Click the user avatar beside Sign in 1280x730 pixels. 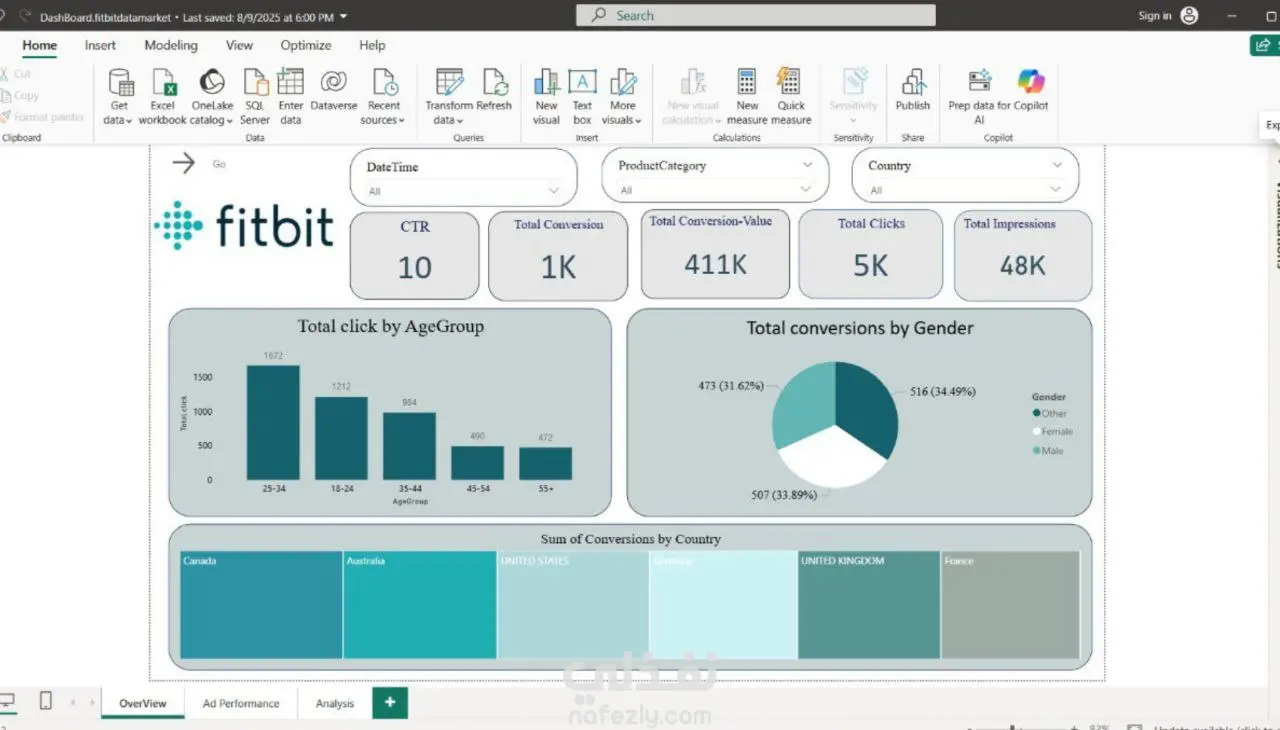click(1189, 15)
